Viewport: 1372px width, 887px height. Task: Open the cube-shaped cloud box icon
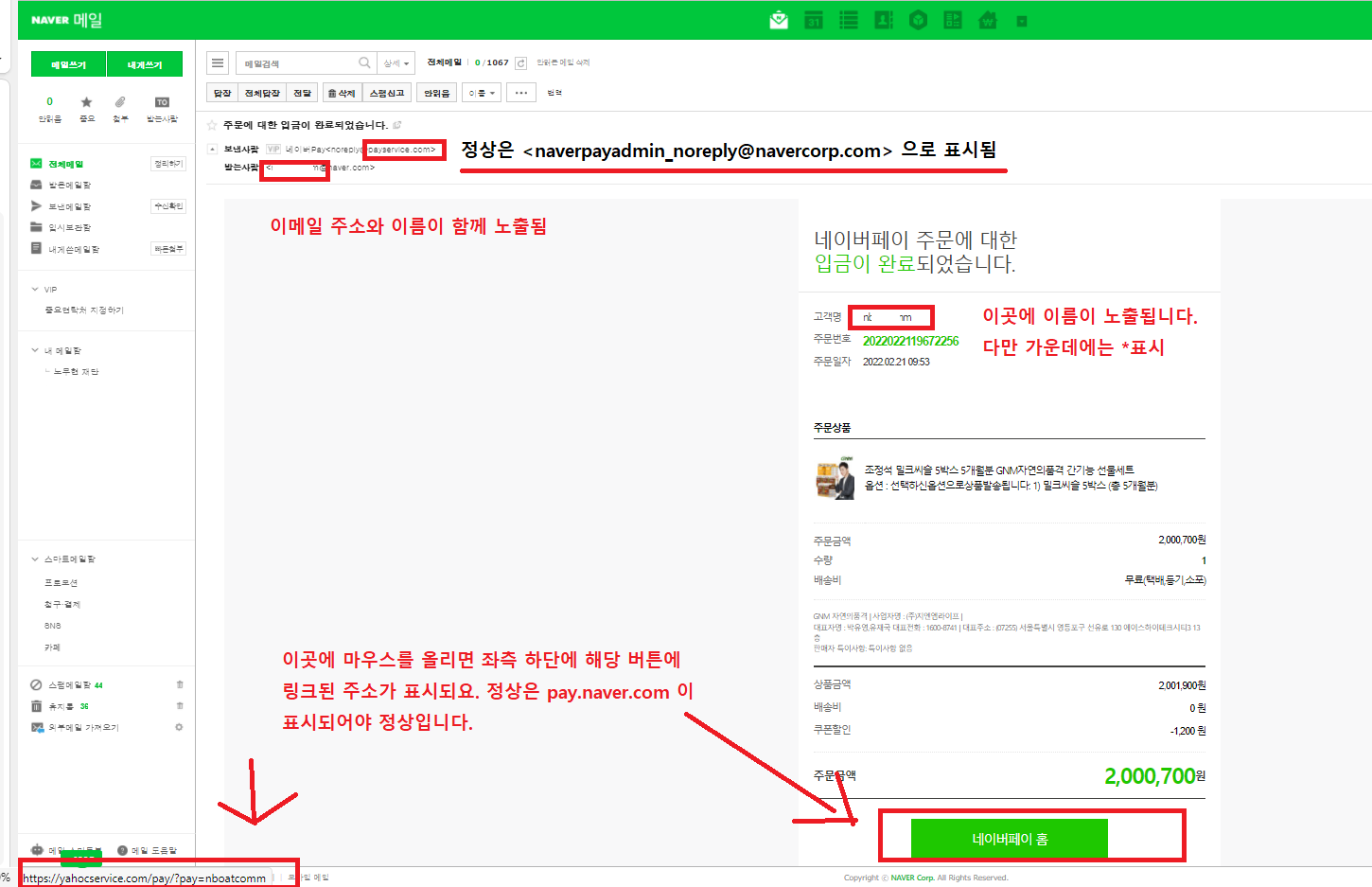(918, 20)
